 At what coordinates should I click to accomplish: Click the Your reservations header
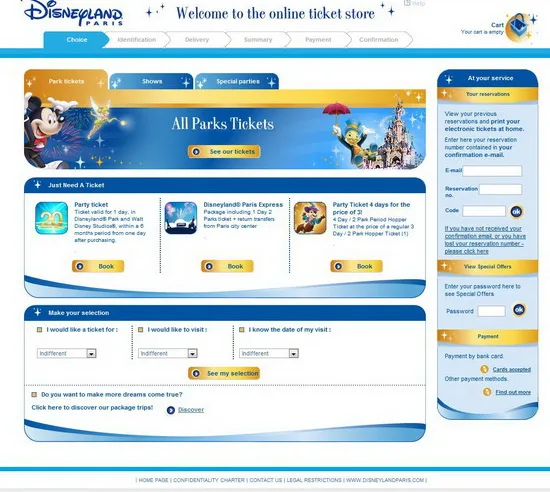[488, 94]
